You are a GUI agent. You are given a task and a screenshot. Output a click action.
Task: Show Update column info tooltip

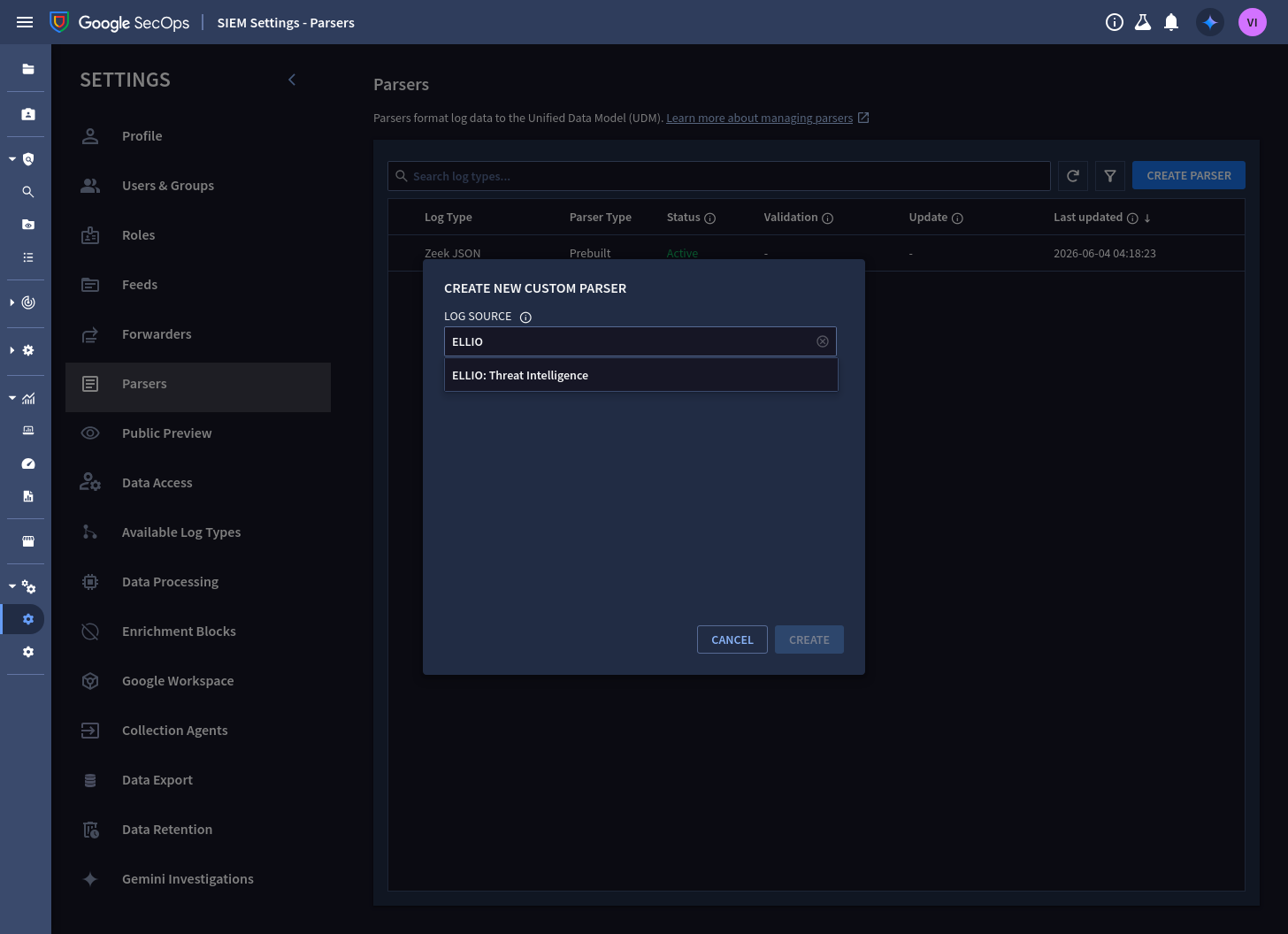(957, 218)
